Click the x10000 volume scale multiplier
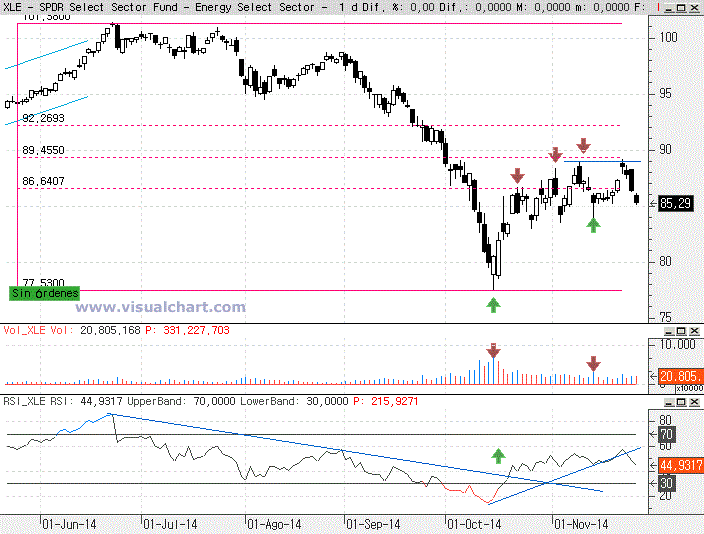 (x=689, y=388)
